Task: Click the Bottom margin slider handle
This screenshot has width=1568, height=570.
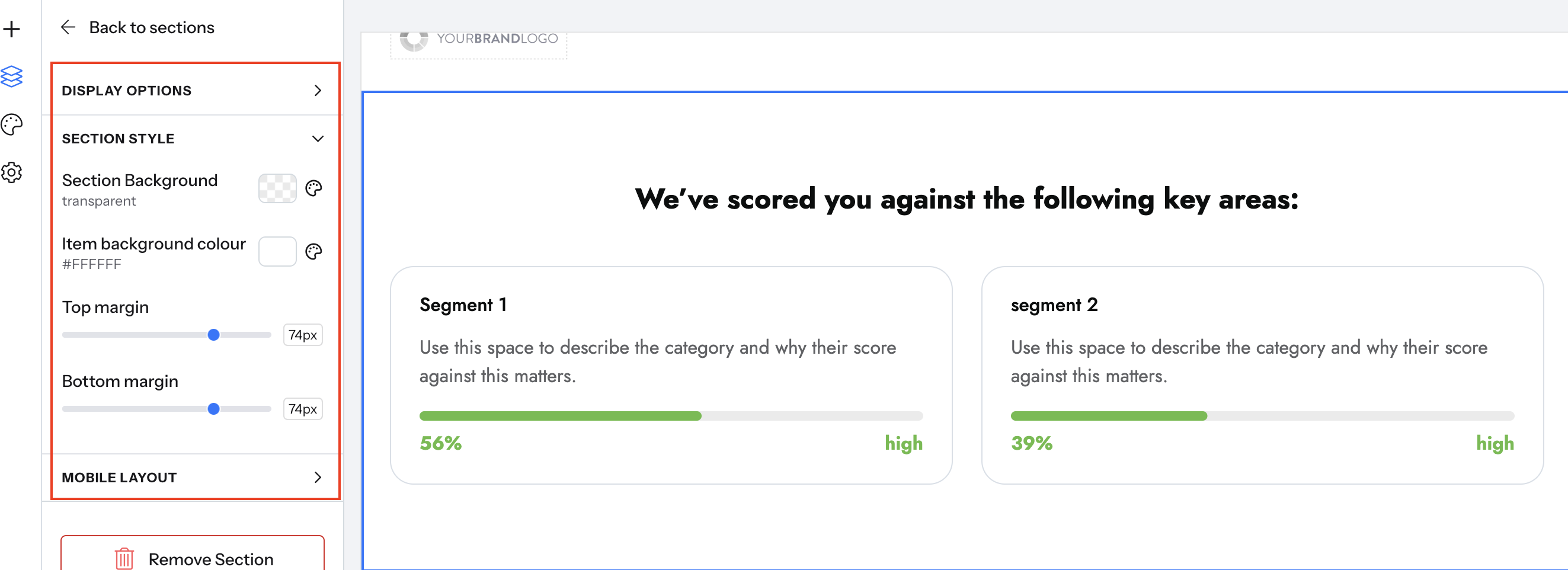Action: point(214,409)
